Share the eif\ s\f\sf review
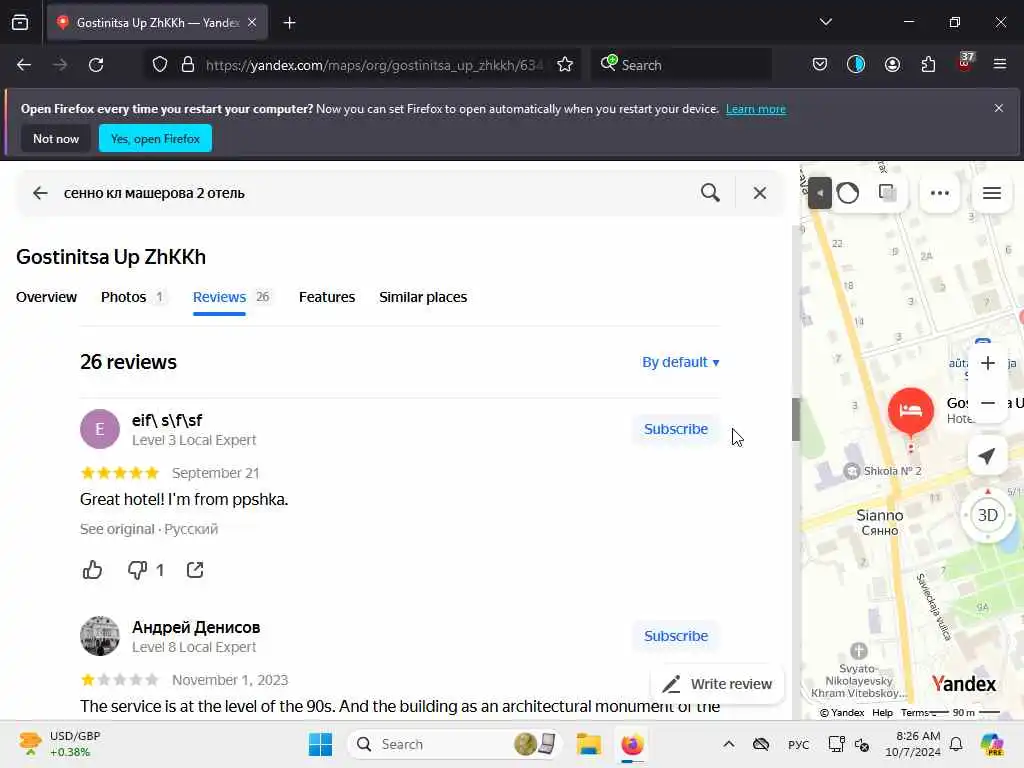 [x=195, y=569]
